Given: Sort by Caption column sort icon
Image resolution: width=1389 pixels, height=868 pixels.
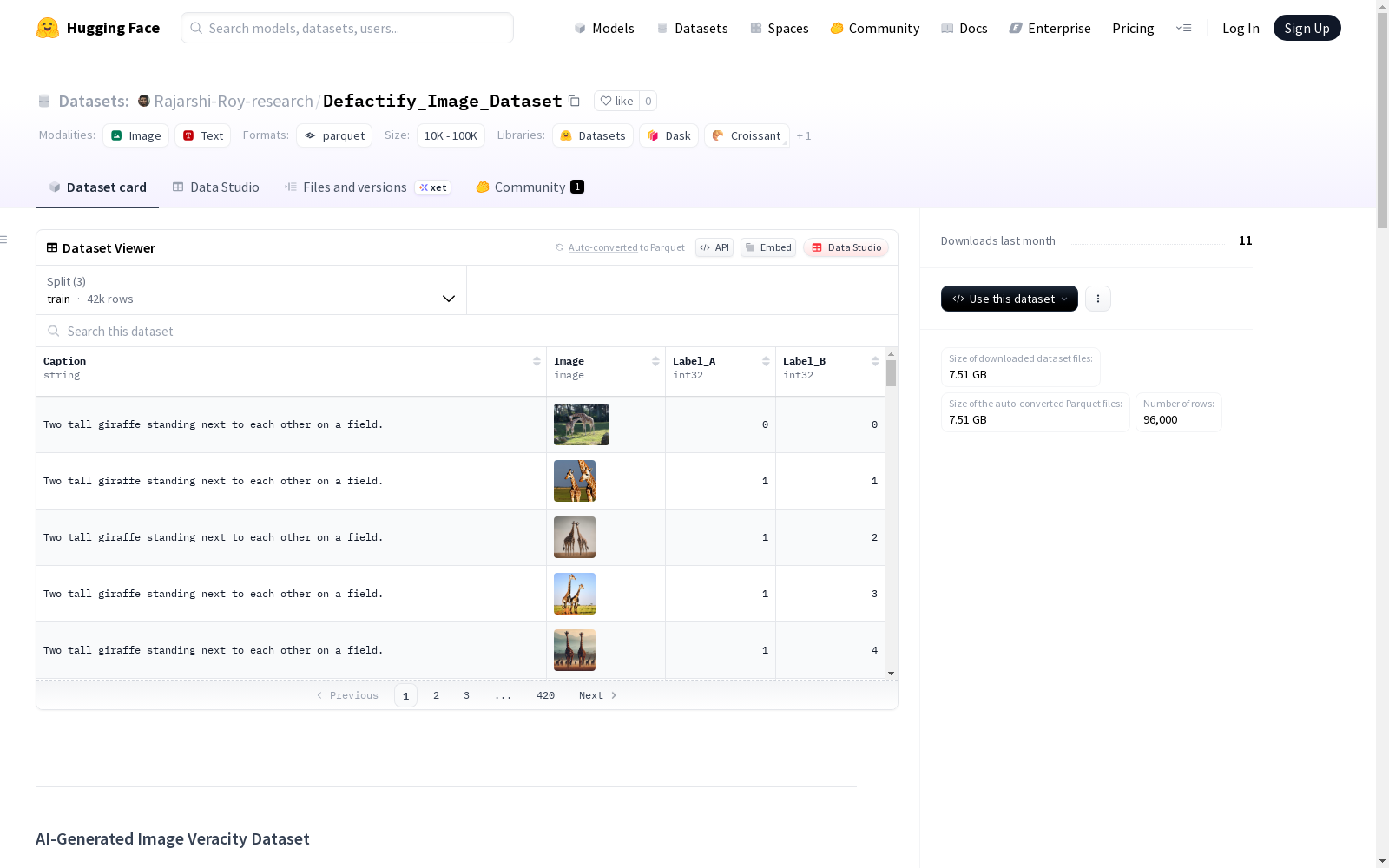Looking at the screenshot, I should (x=537, y=361).
